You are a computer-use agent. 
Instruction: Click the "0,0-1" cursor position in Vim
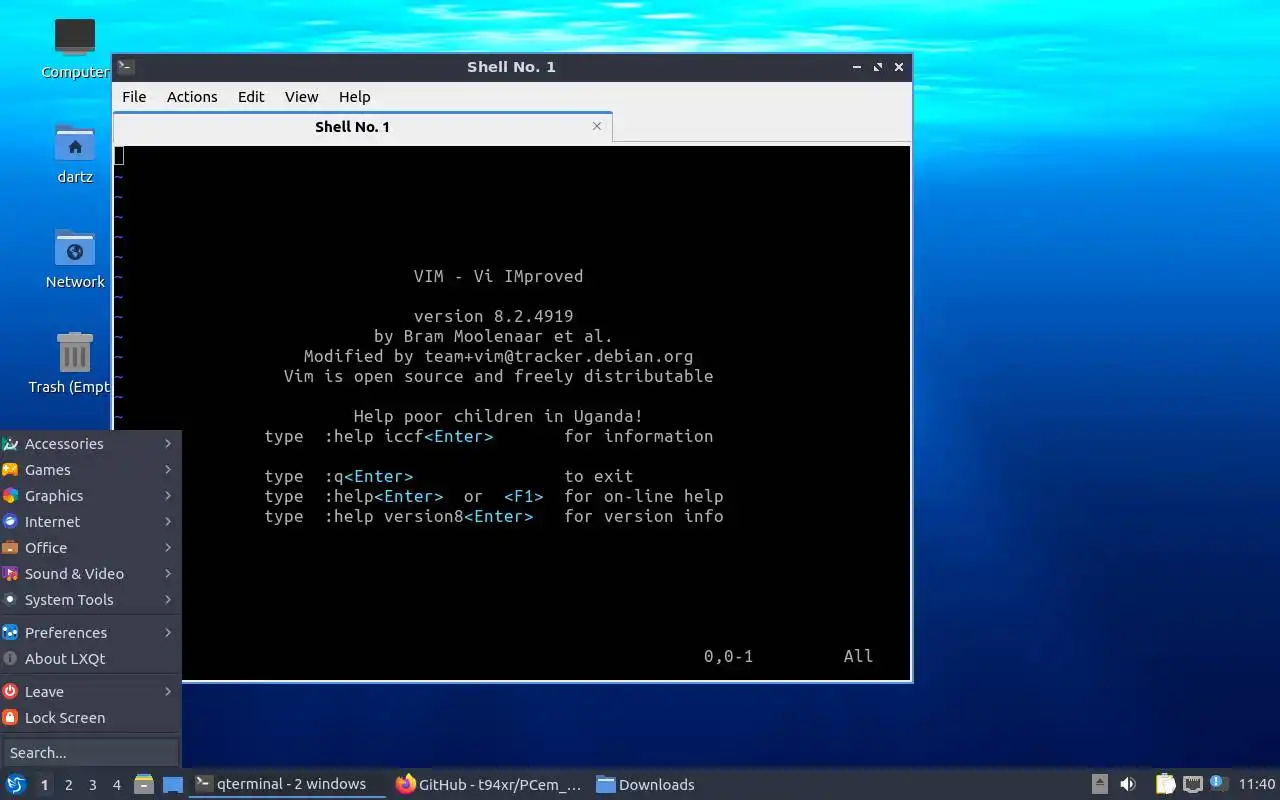point(728,656)
